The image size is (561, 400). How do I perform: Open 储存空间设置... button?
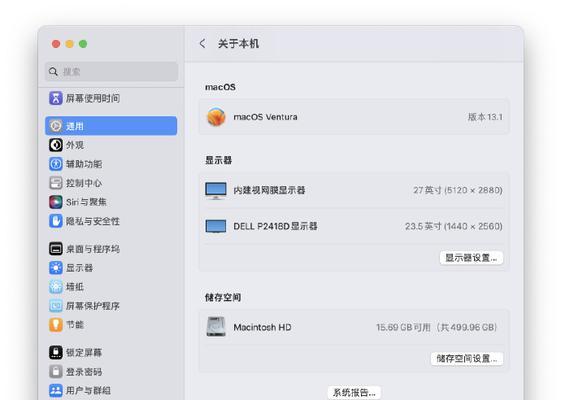[467, 358]
